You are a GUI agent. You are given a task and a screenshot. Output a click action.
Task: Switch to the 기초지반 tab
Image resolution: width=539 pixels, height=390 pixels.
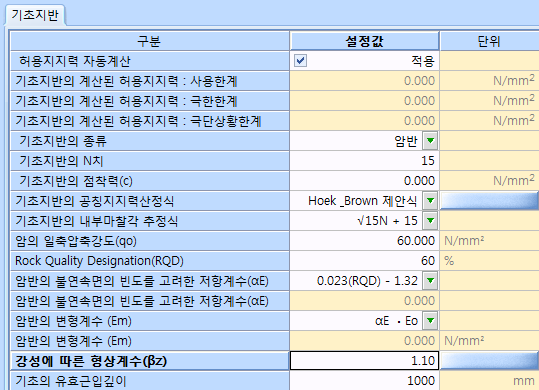coord(35,15)
